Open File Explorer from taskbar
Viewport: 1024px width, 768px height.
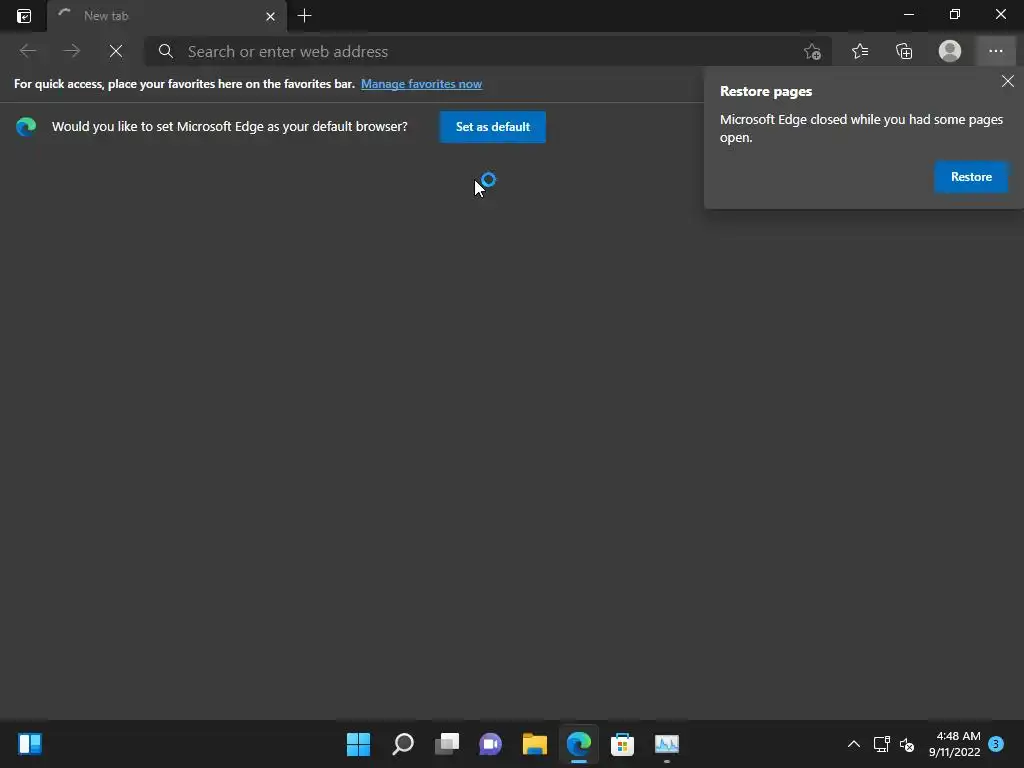click(535, 744)
